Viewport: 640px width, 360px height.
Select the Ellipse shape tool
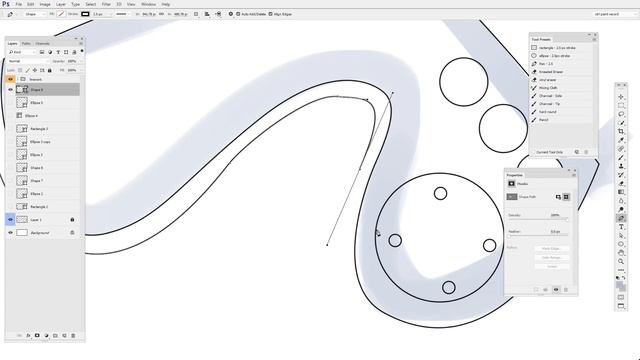[x=621, y=244]
